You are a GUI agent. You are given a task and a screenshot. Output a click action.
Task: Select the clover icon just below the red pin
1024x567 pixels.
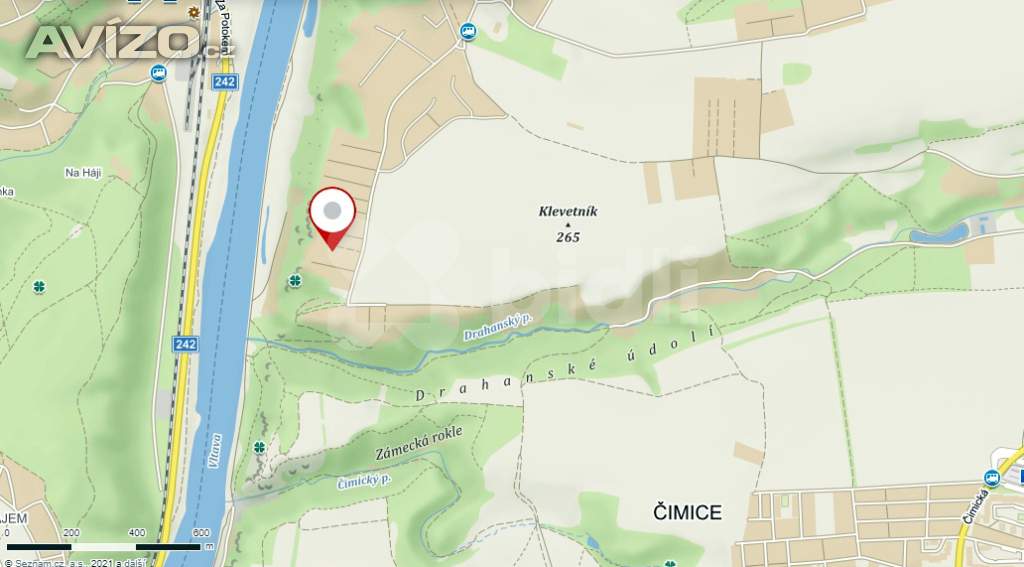coord(295,280)
